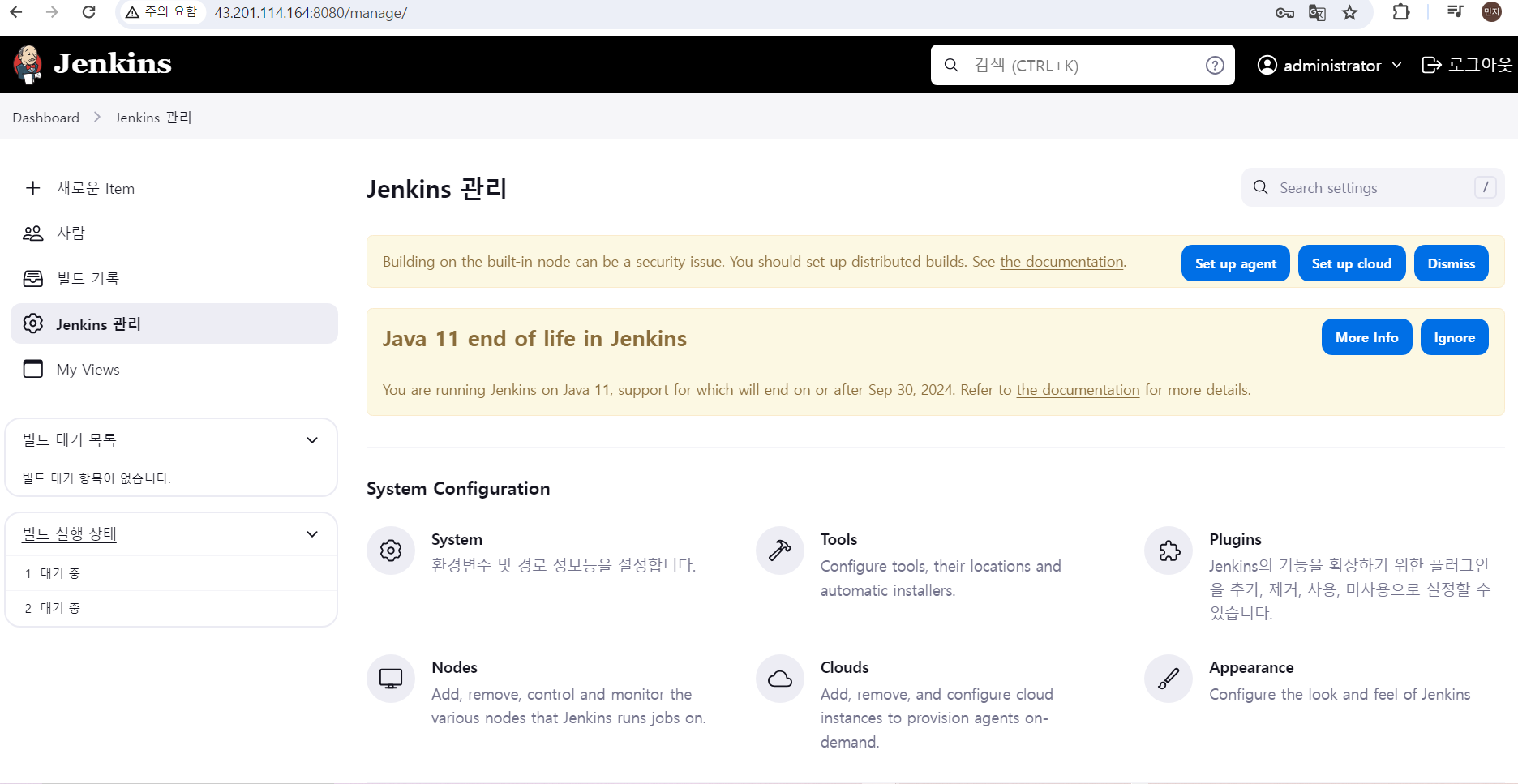Open 사람 in the sidebar
The image size is (1518, 784).
[174, 233]
